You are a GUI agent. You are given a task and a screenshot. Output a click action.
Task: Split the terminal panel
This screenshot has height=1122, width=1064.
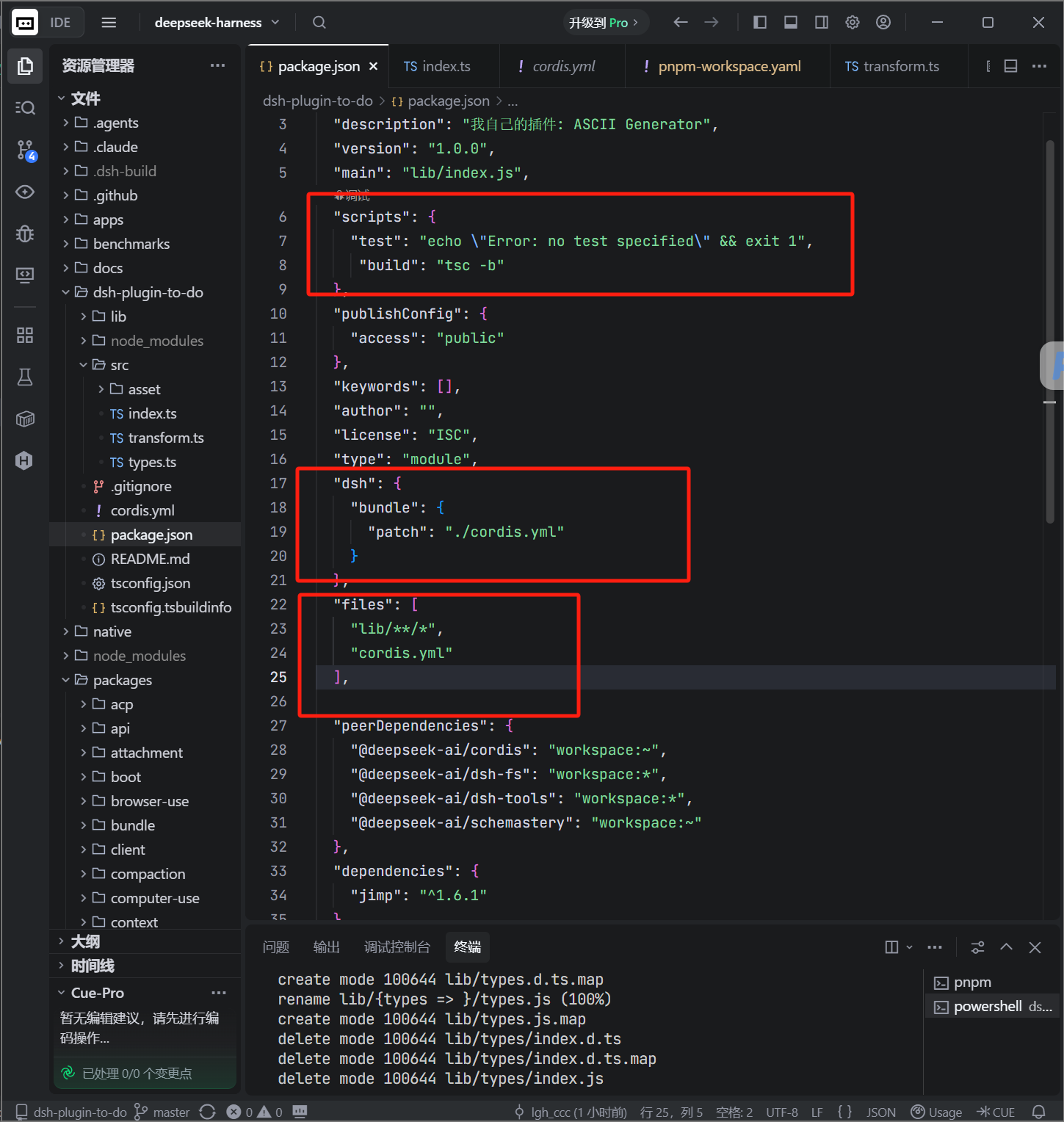click(x=891, y=947)
